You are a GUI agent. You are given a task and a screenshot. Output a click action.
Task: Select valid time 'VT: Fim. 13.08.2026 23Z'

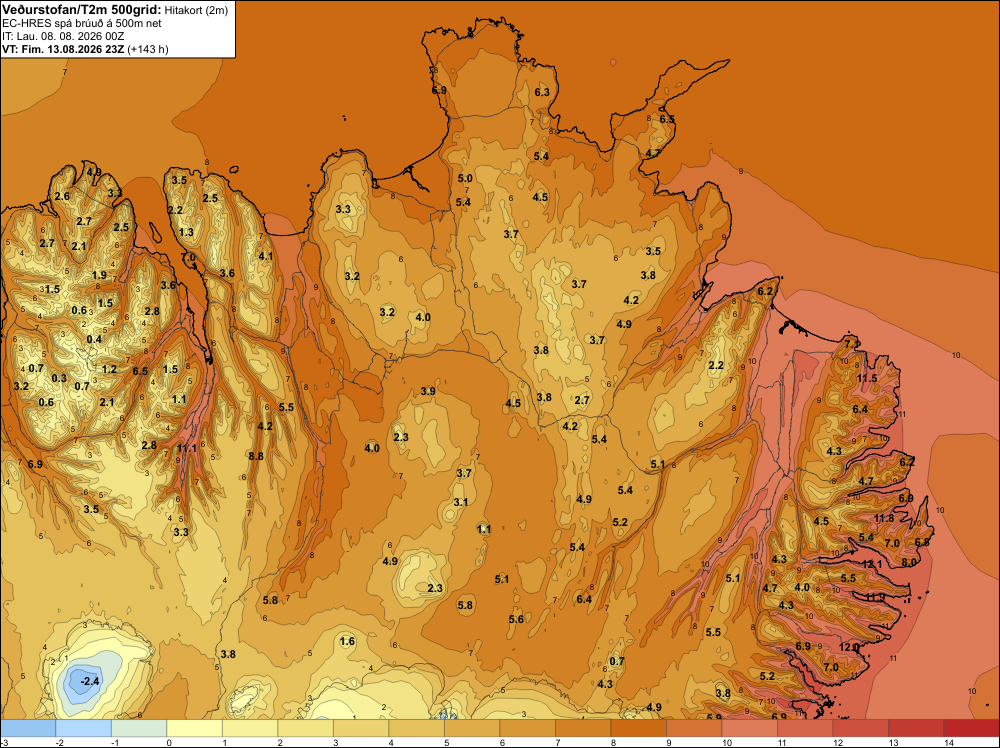[63, 49]
